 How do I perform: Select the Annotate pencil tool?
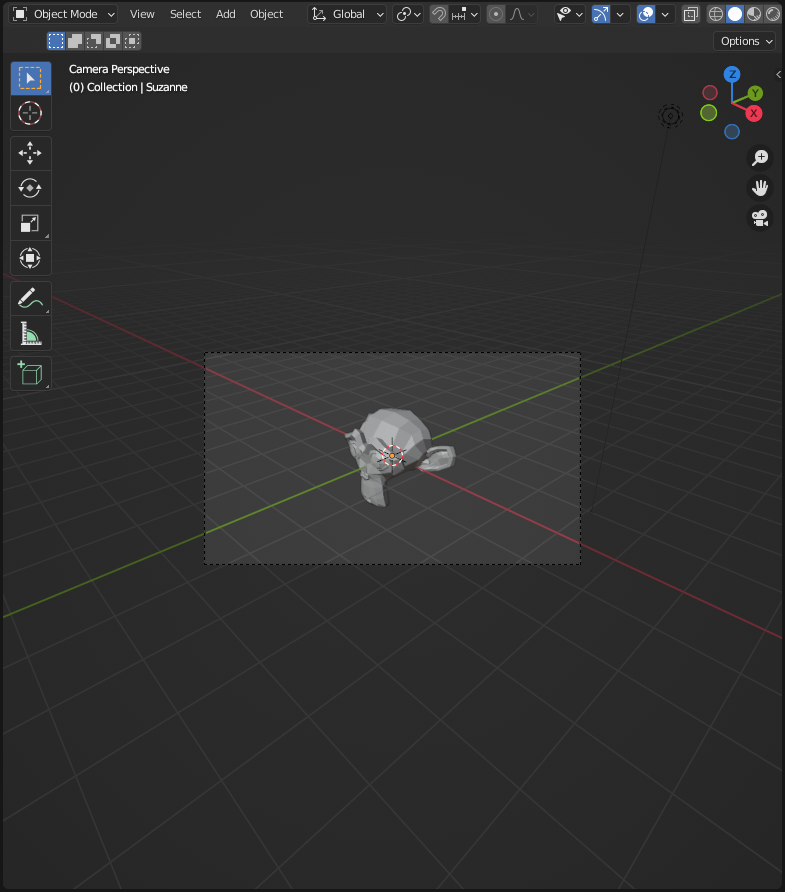click(x=31, y=298)
